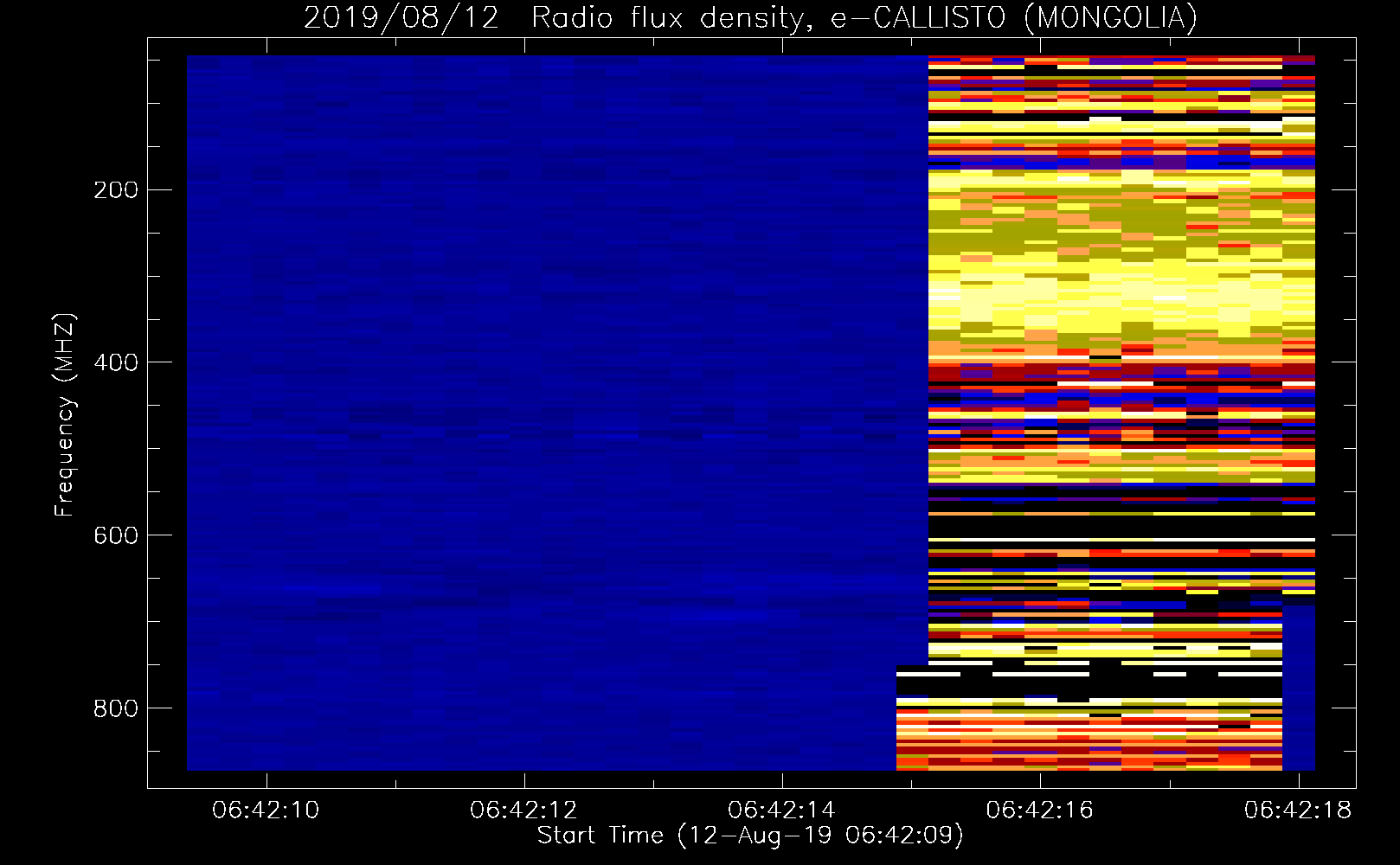Click the 600 frequency tick label
Image resolution: width=1400 pixels, height=865 pixels.
point(115,535)
